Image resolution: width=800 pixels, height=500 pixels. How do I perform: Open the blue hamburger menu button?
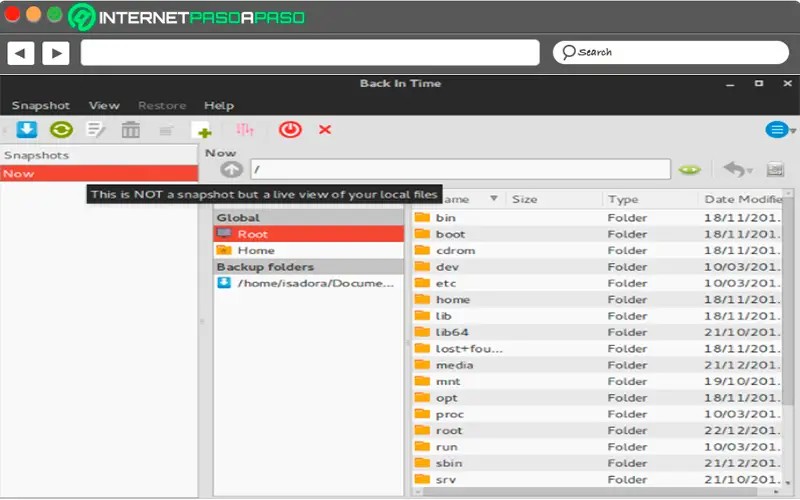[777, 130]
